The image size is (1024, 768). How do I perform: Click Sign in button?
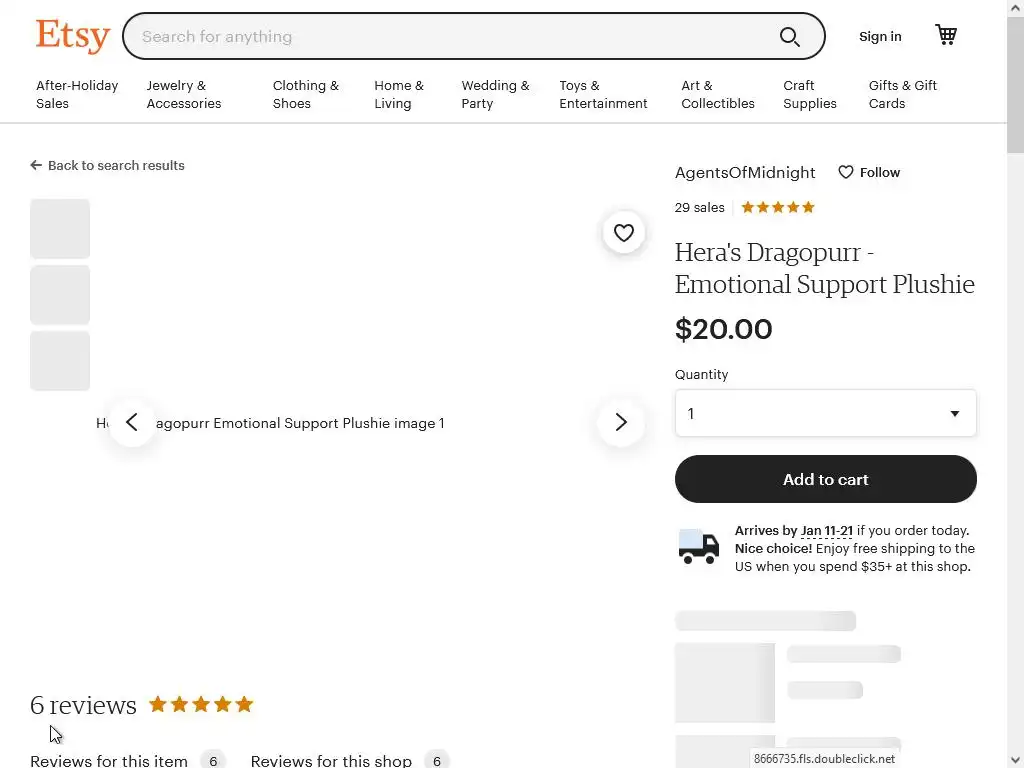pos(880,36)
